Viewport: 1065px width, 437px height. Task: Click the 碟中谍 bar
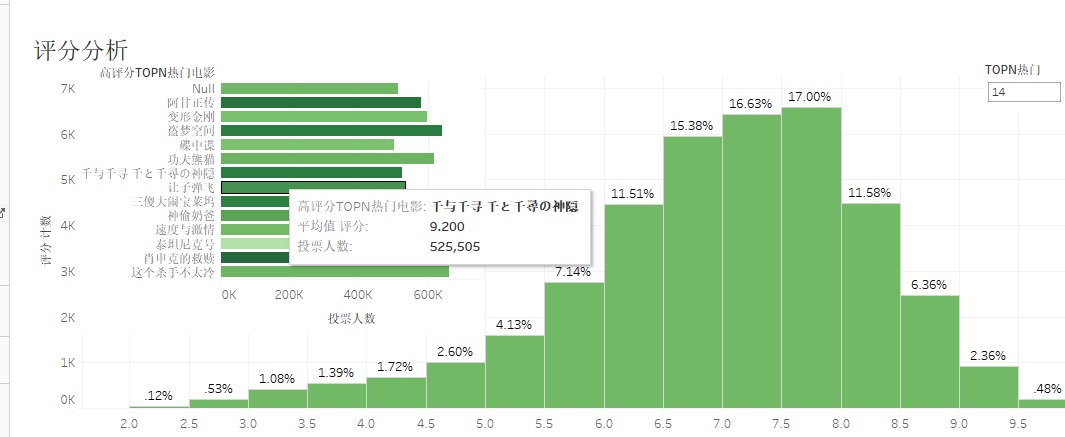[x=307, y=144]
